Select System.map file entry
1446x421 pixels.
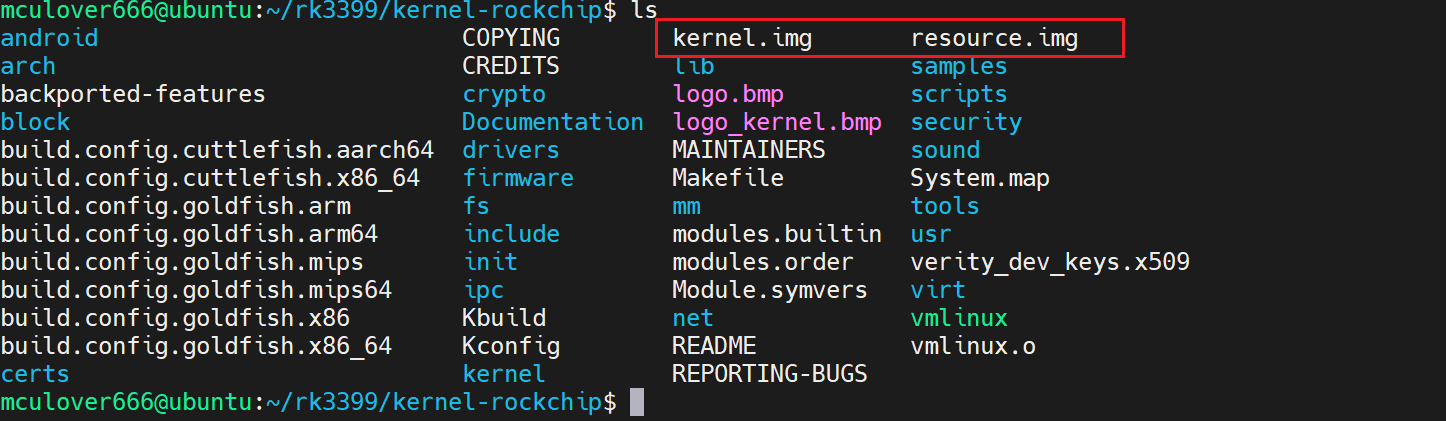980,179
